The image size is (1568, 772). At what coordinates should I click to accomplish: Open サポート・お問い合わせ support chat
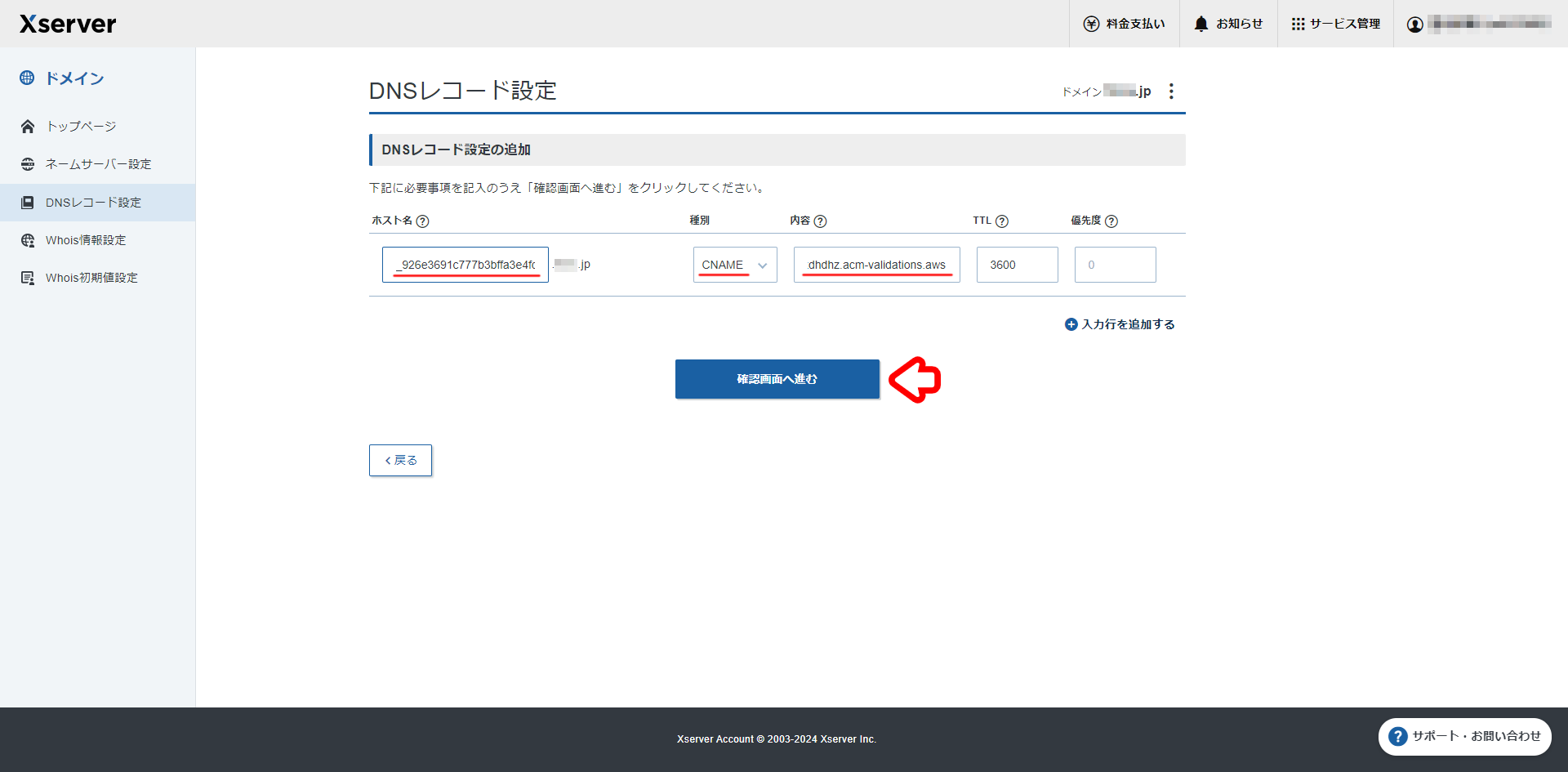click(1465, 737)
